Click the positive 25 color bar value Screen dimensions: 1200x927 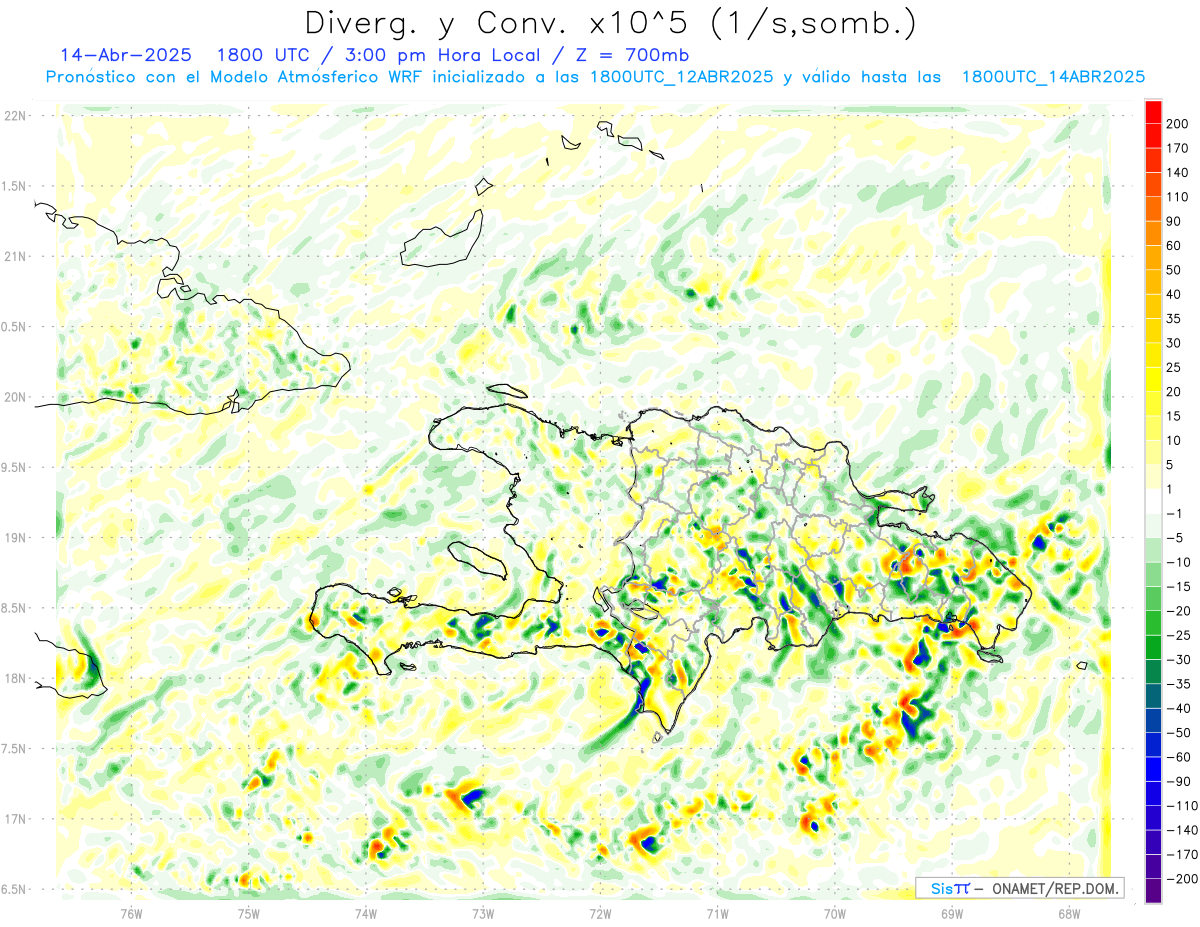pos(1175,368)
